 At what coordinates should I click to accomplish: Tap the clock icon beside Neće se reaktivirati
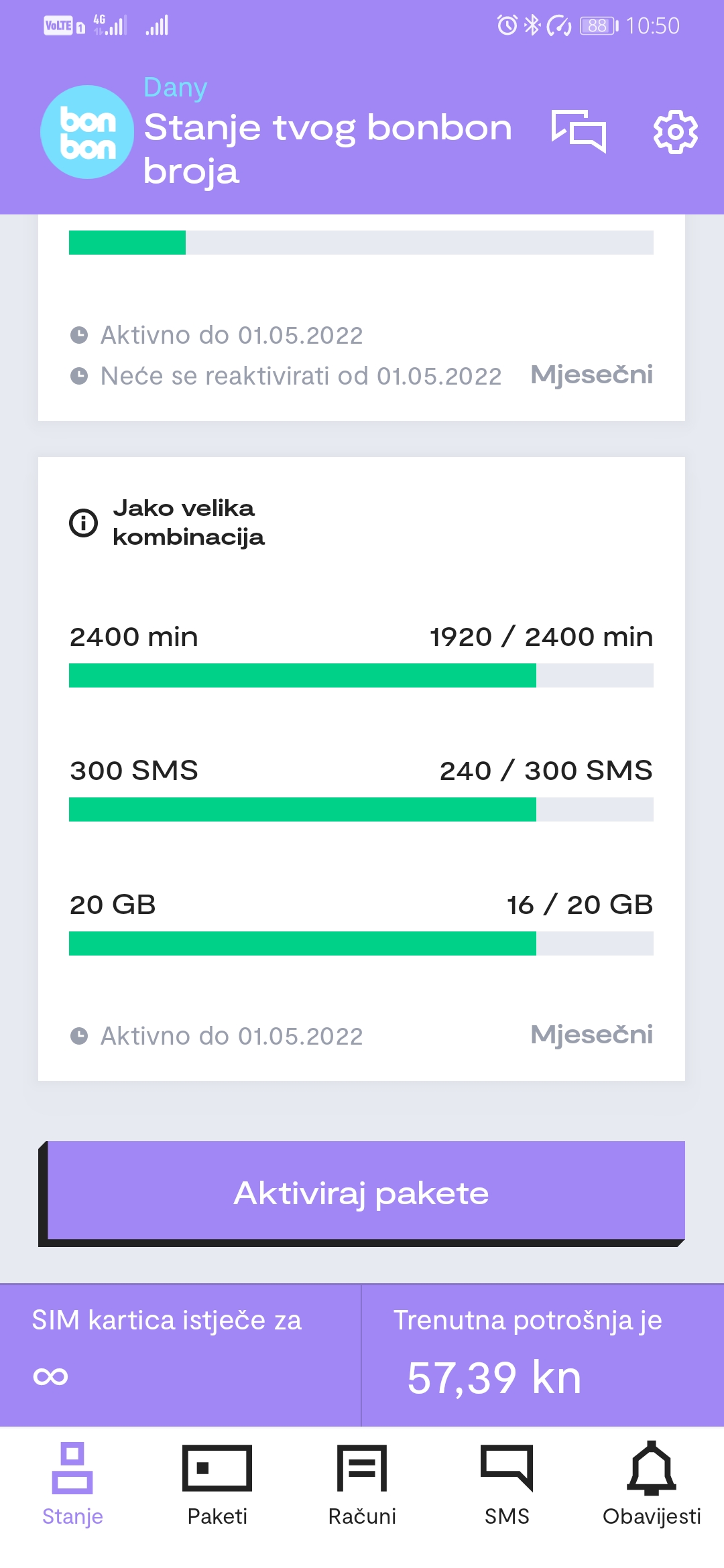click(79, 376)
